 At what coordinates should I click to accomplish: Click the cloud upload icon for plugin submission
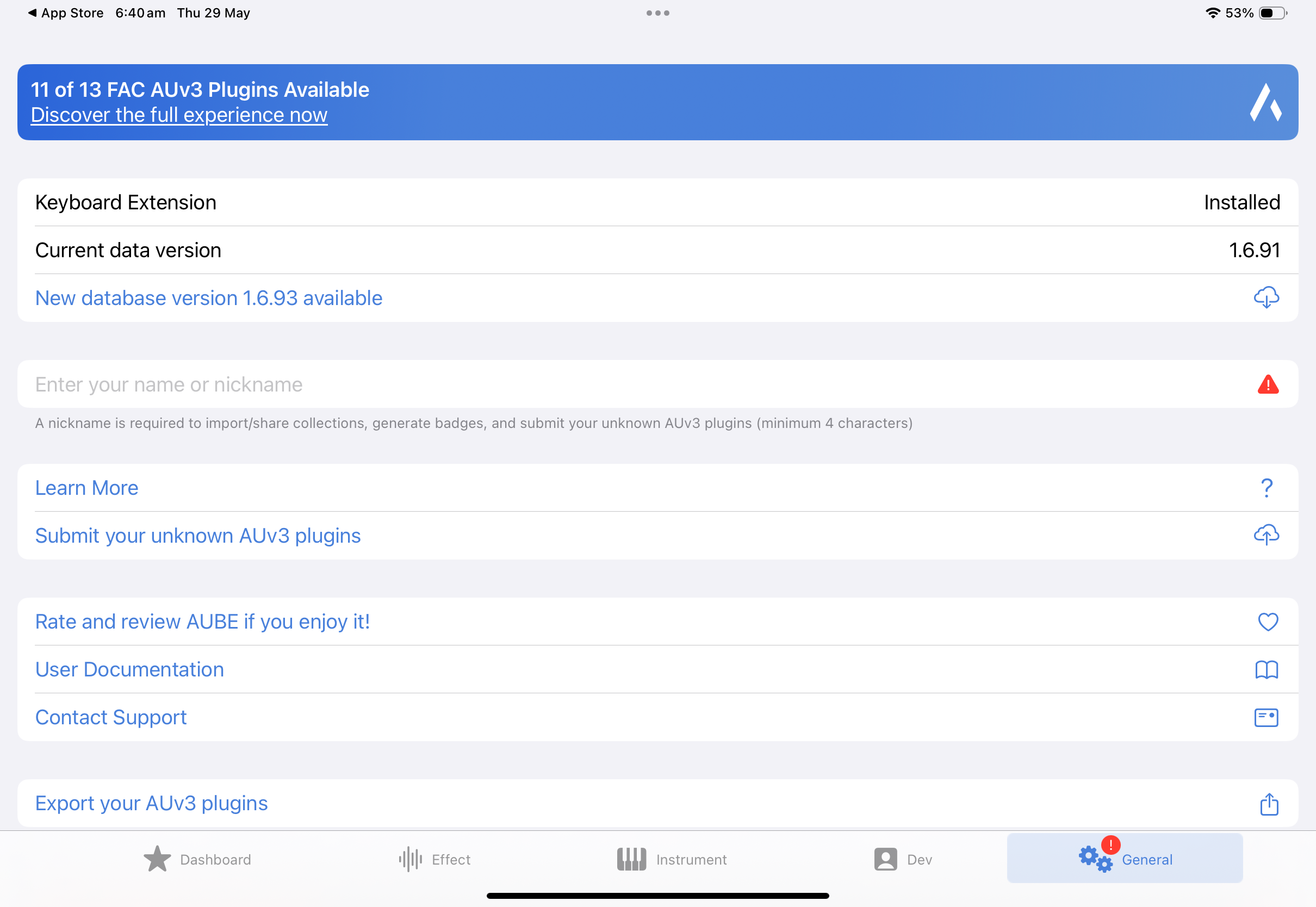(x=1266, y=535)
